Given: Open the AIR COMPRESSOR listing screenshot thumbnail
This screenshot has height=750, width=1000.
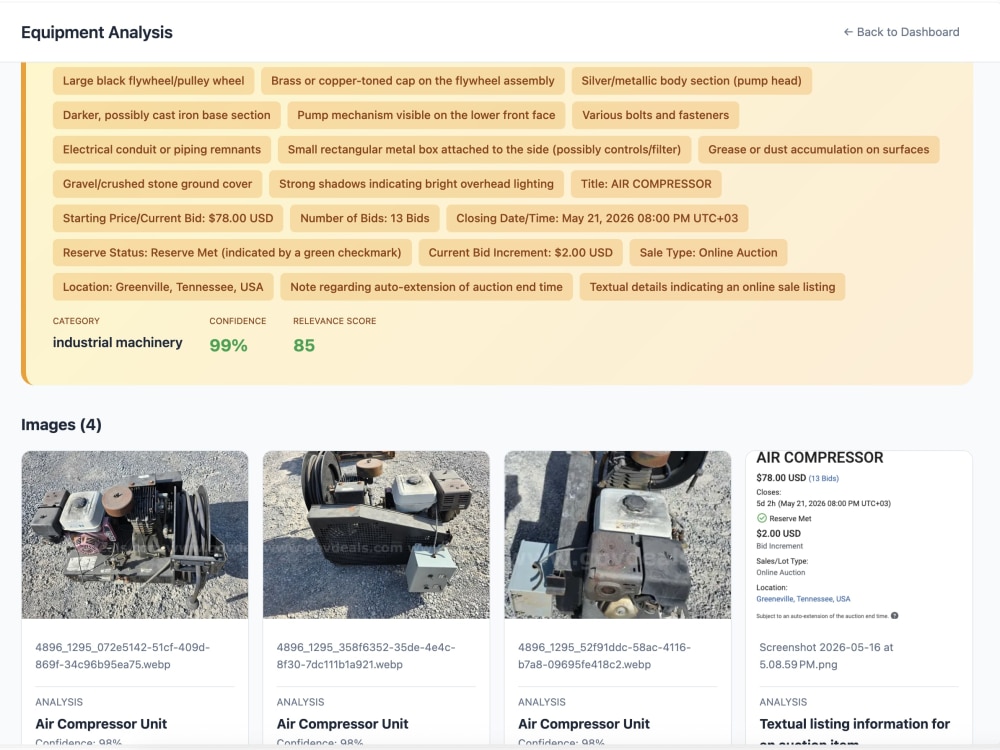Looking at the screenshot, I should click(x=859, y=535).
